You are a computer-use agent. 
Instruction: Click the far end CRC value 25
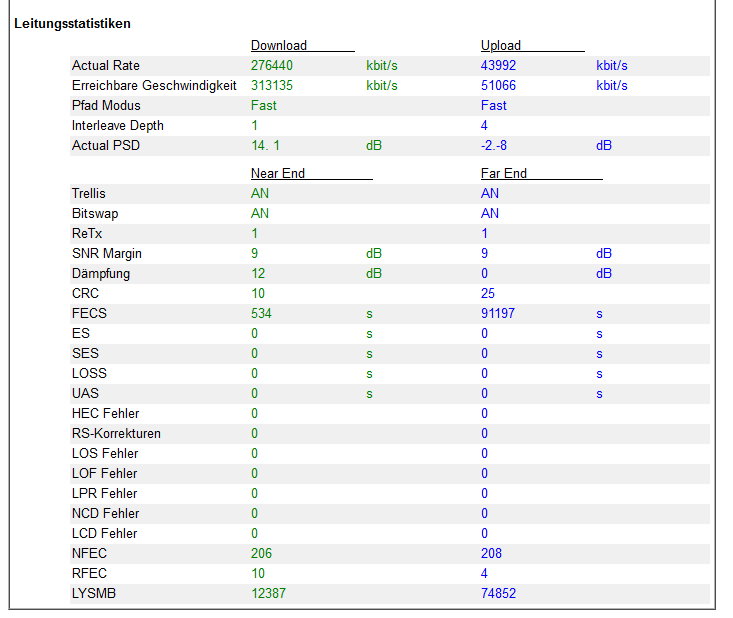488,294
